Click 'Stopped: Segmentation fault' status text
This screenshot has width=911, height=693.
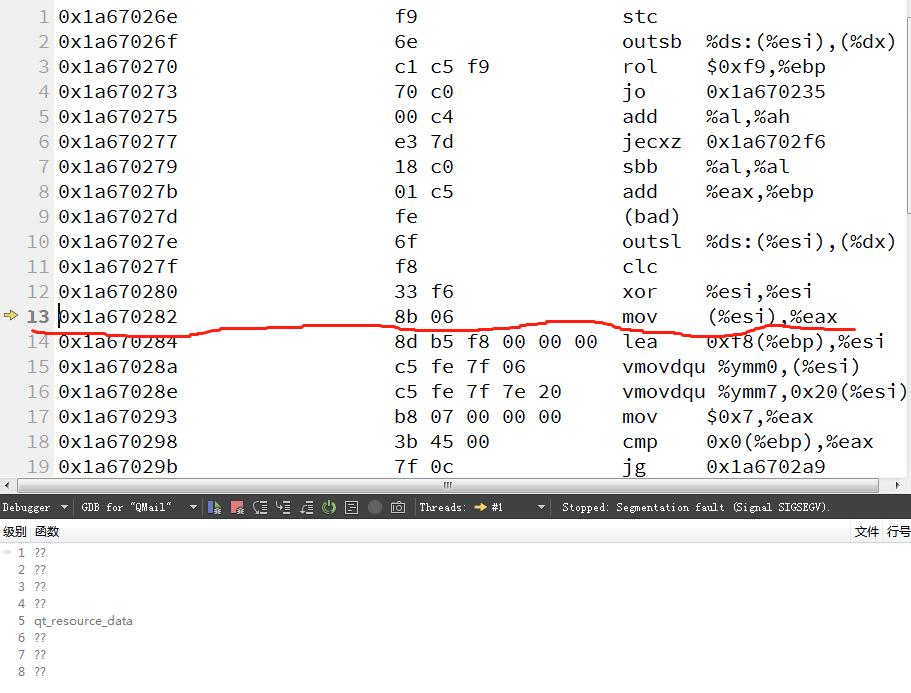(x=695, y=508)
